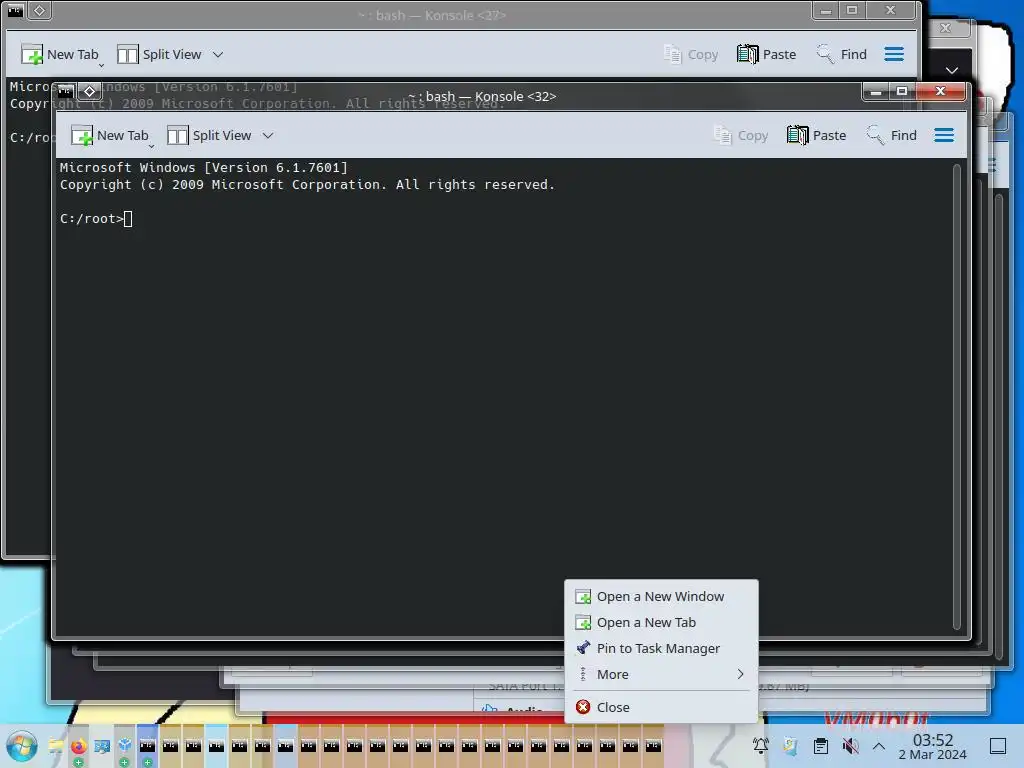
Task: Open hamburger menu in Konsole <32>
Action: point(944,135)
